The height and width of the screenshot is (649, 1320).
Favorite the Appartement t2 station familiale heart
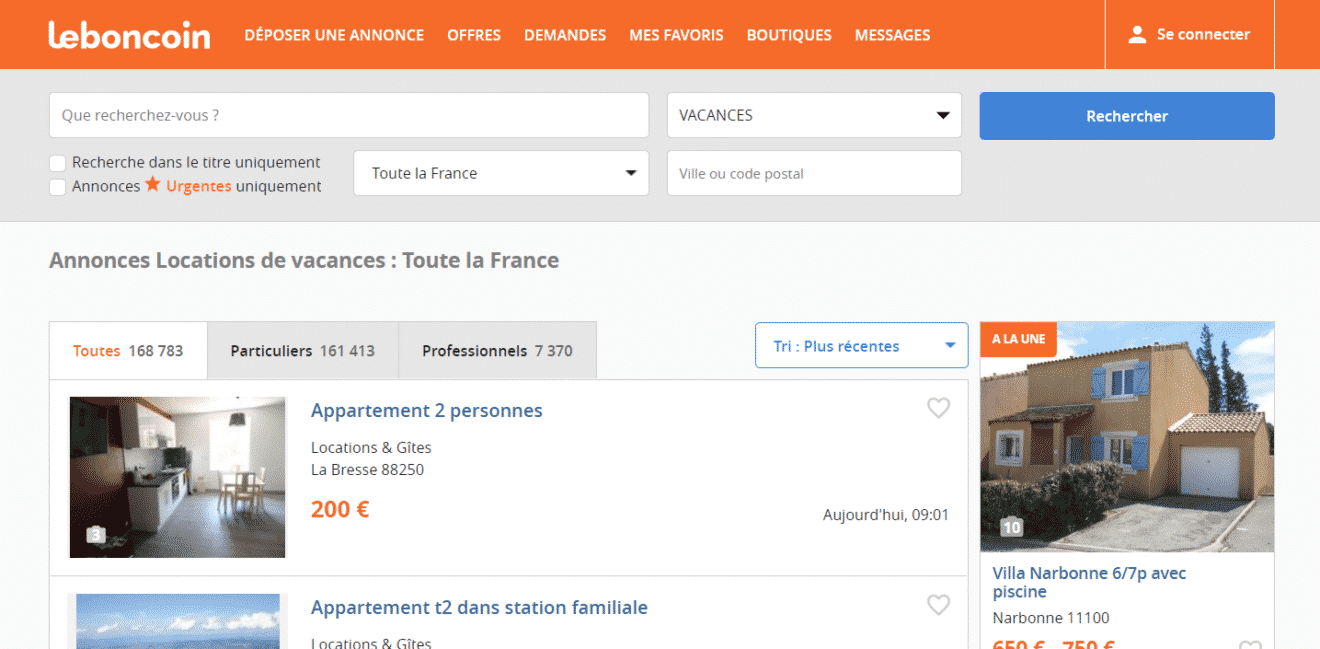pyautogui.click(x=938, y=605)
